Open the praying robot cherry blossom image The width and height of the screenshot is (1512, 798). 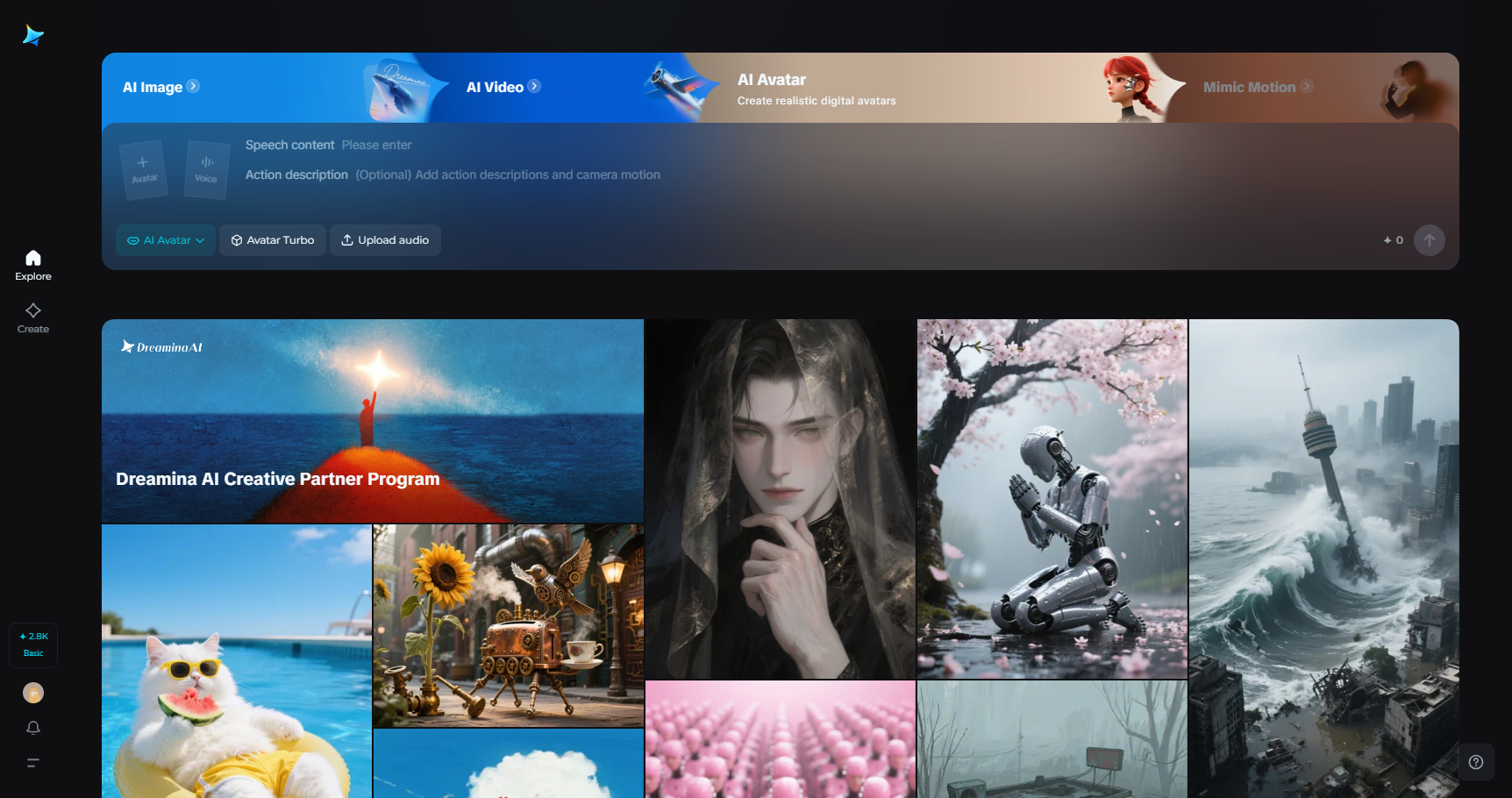pyautogui.click(x=1052, y=499)
